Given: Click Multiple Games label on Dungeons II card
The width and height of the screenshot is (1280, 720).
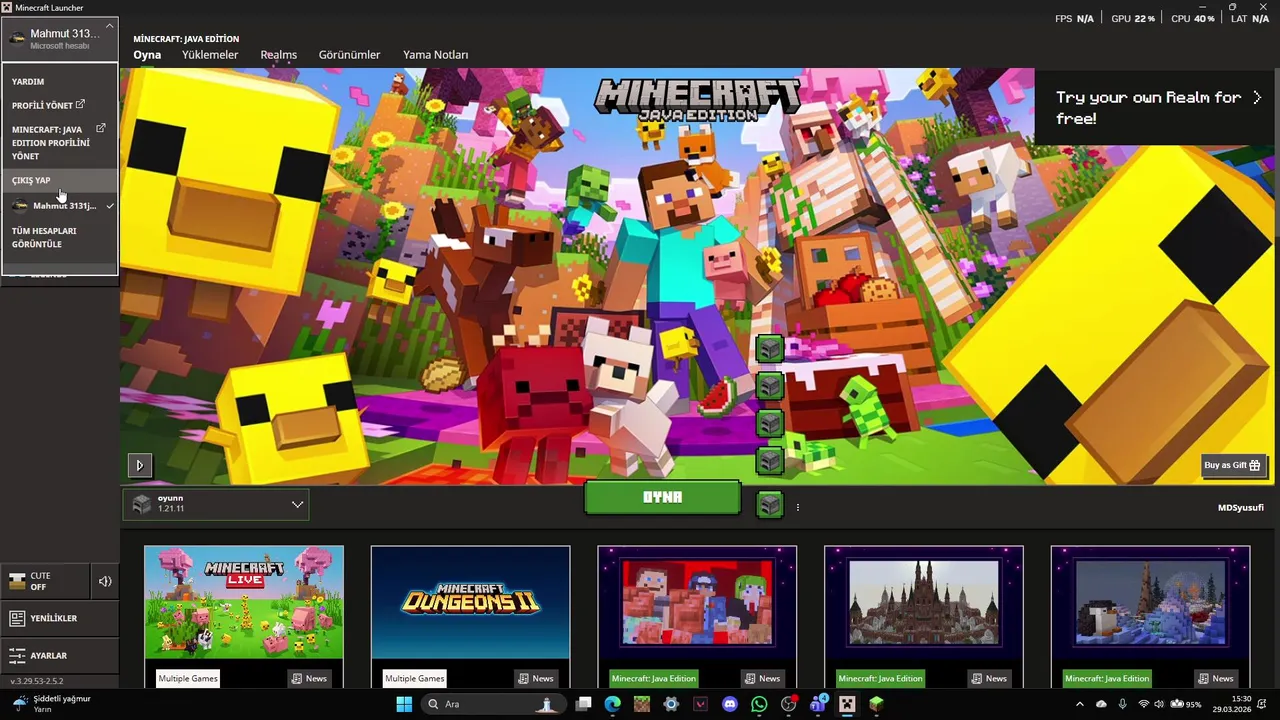Looking at the screenshot, I should click(x=415, y=678).
